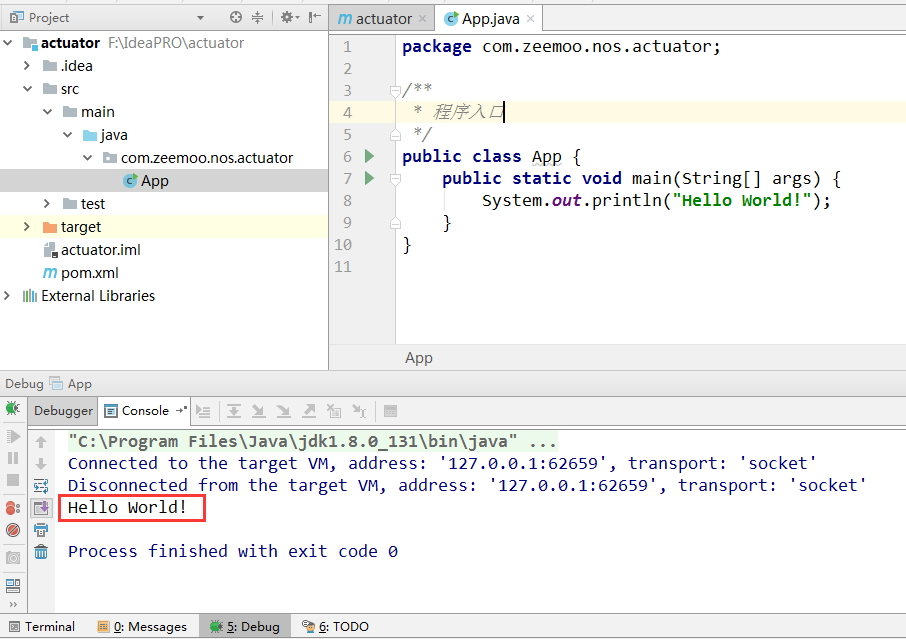Click the Up the stack trace arrow
The height and width of the screenshot is (639, 906).
pos(41,442)
